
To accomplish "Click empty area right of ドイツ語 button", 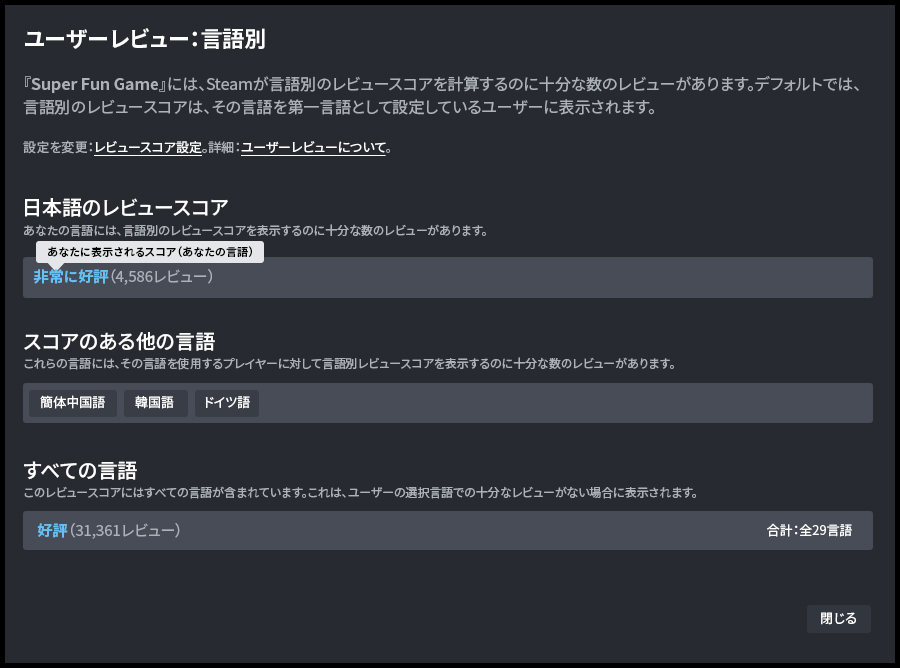I will pos(560,403).
